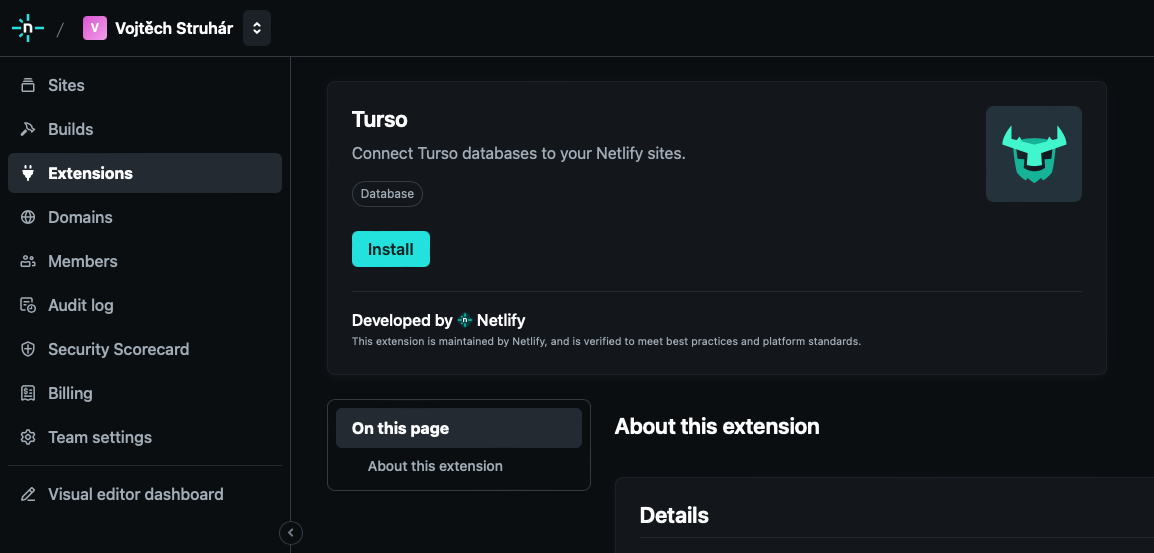Image resolution: width=1154 pixels, height=553 pixels.
Task: Click the Turso extension title
Action: (x=380, y=119)
